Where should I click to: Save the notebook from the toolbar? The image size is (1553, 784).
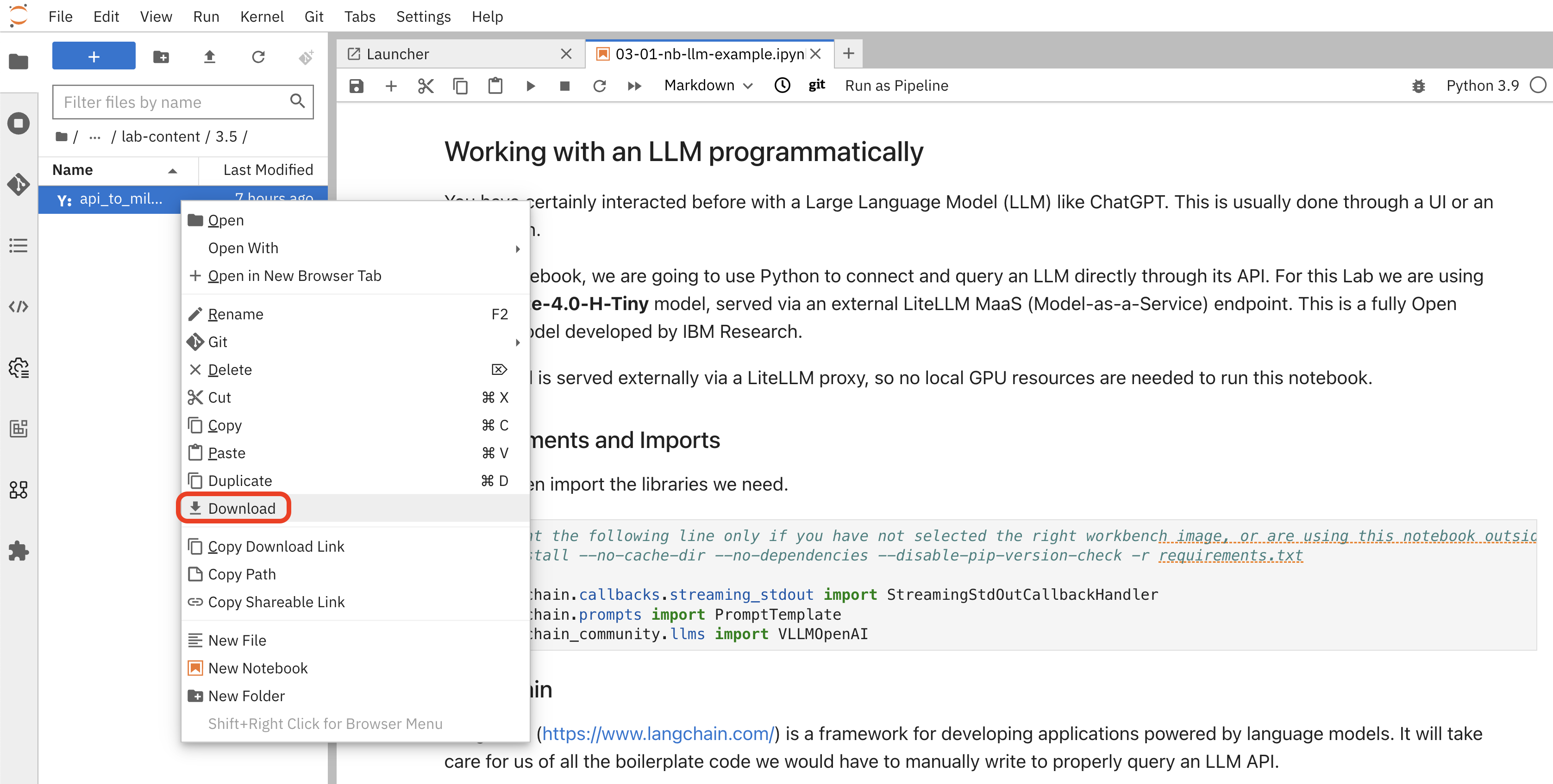[x=356, y=86]
